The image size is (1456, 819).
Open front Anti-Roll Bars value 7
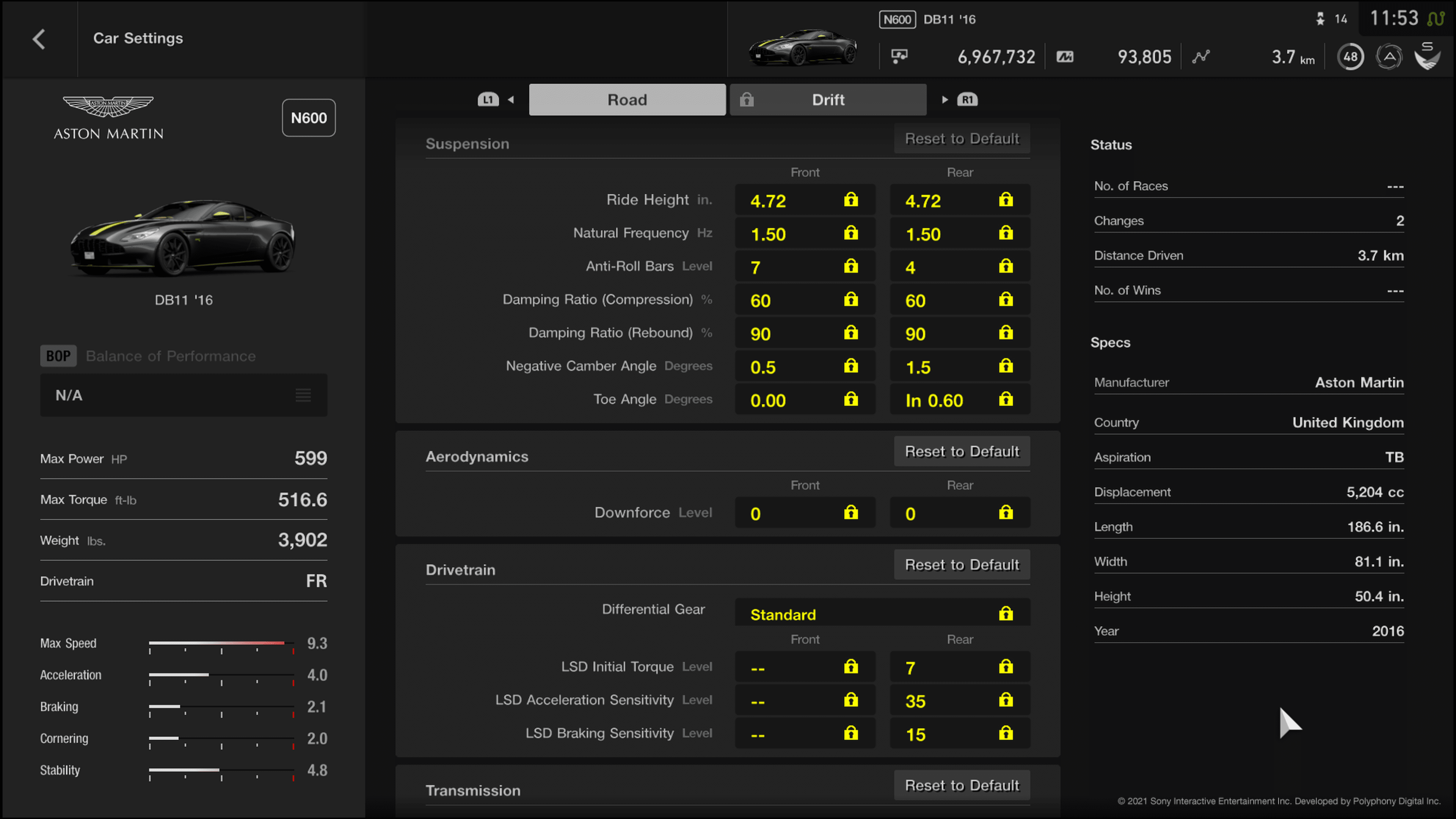pos(805,267)
